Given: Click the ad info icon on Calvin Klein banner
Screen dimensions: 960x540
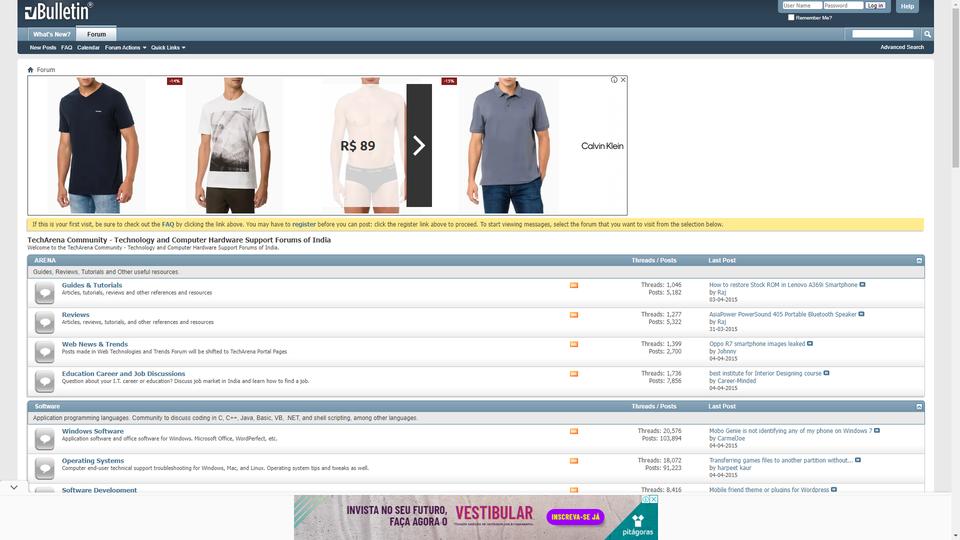Looking at the screenshot, I should click(614, 80).
